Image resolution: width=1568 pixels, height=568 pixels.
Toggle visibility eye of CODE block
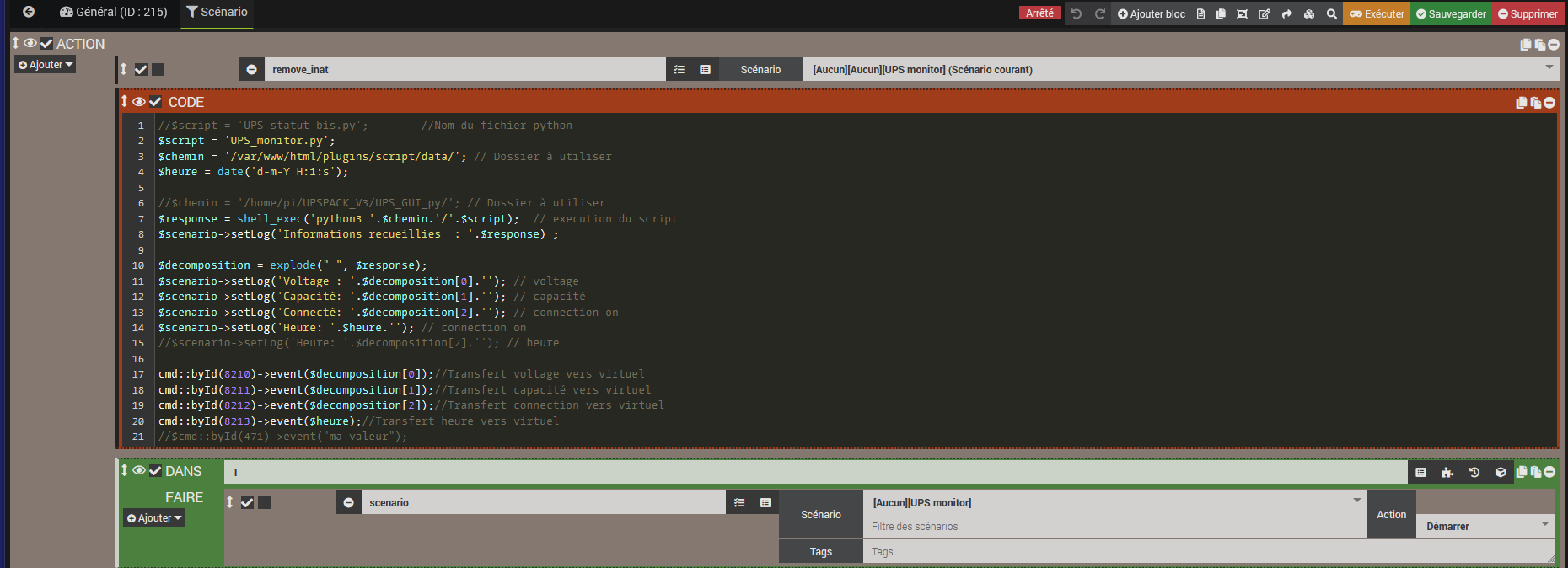(x=139, y=102)
